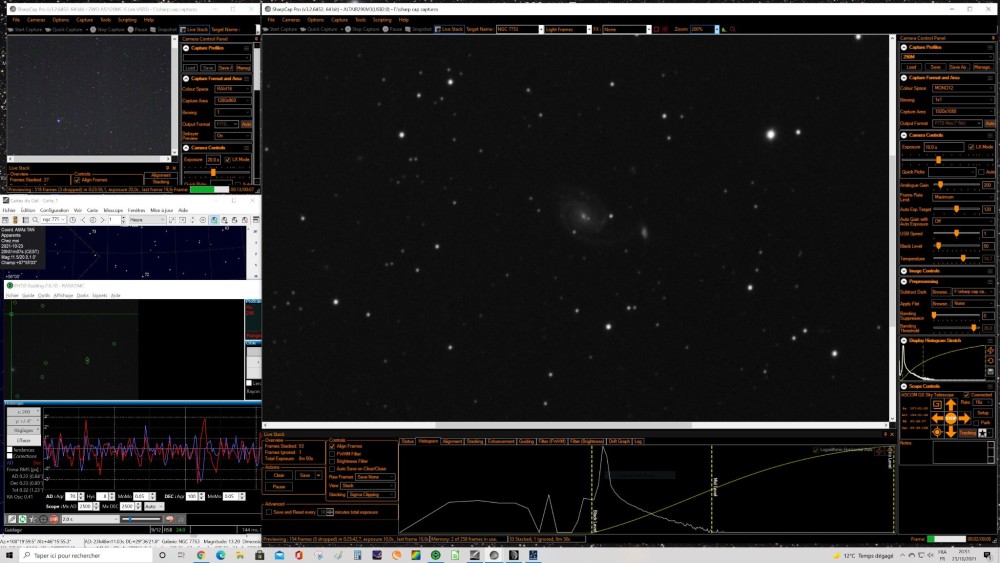Click the right arrow in Scope Controls

pyautogui.click(x=964, y=418)
